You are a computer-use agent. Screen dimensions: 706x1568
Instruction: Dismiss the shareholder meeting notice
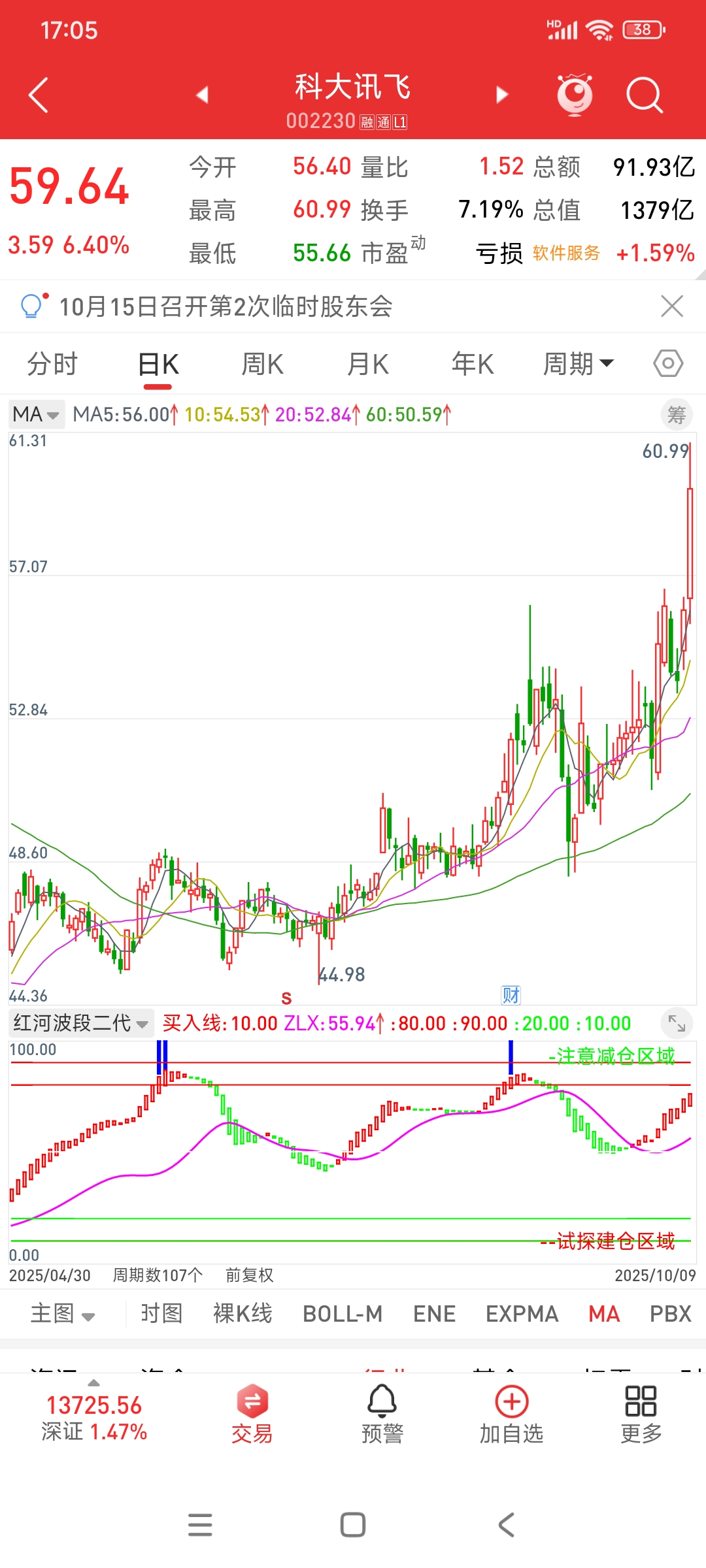coord(672,306)
